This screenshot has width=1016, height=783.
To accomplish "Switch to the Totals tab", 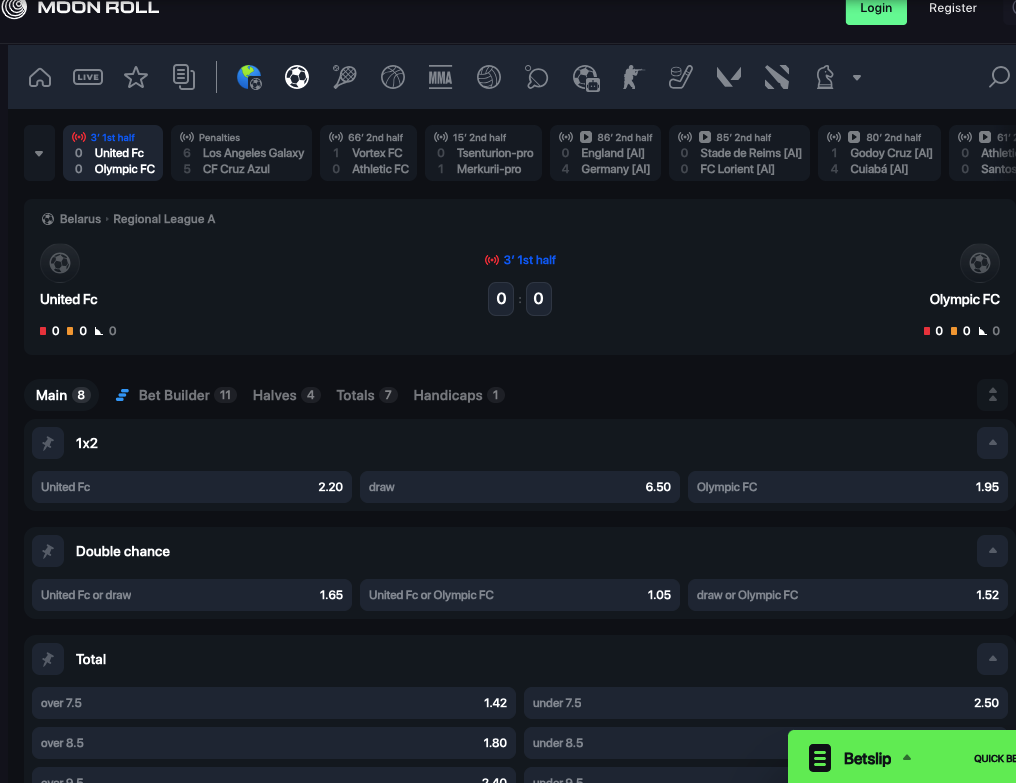I will 366,395.
